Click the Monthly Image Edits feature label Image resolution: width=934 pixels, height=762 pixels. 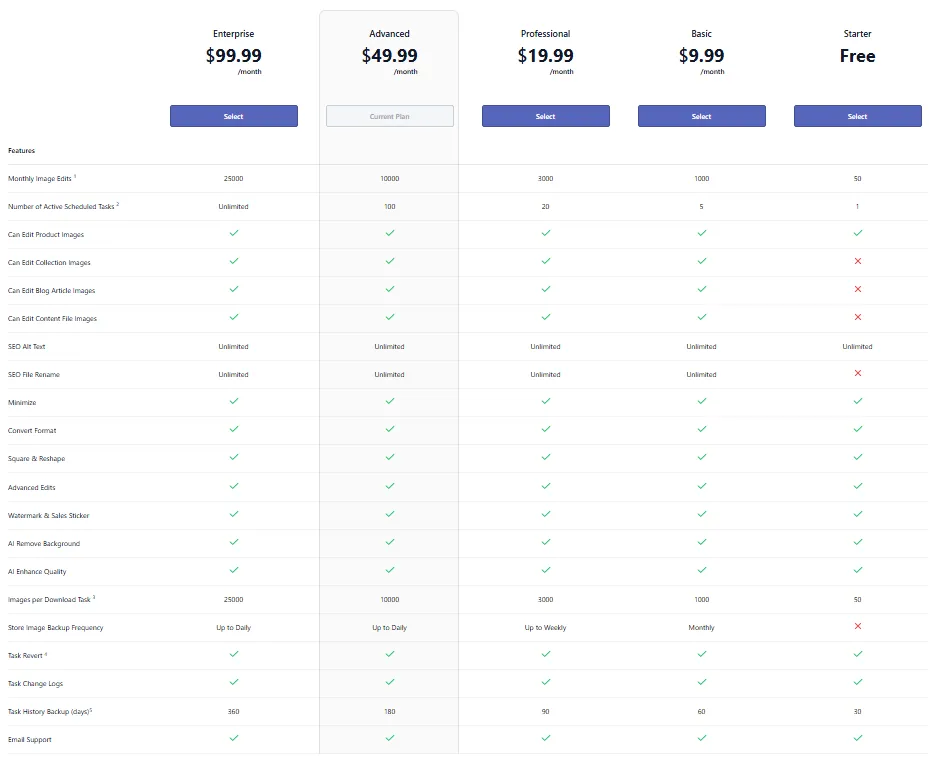42,178
